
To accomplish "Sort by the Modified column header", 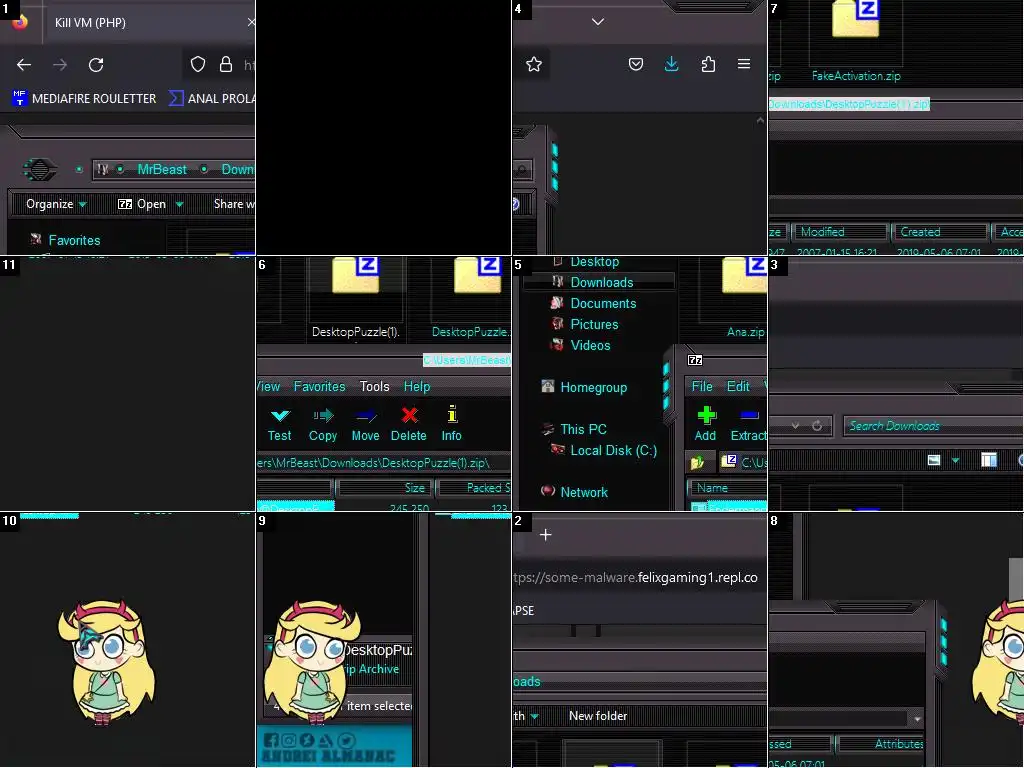I will [x=840, y=232].
